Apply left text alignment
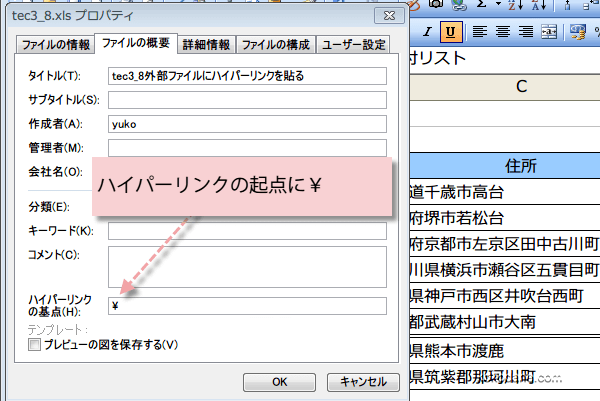 pos(480,32)
